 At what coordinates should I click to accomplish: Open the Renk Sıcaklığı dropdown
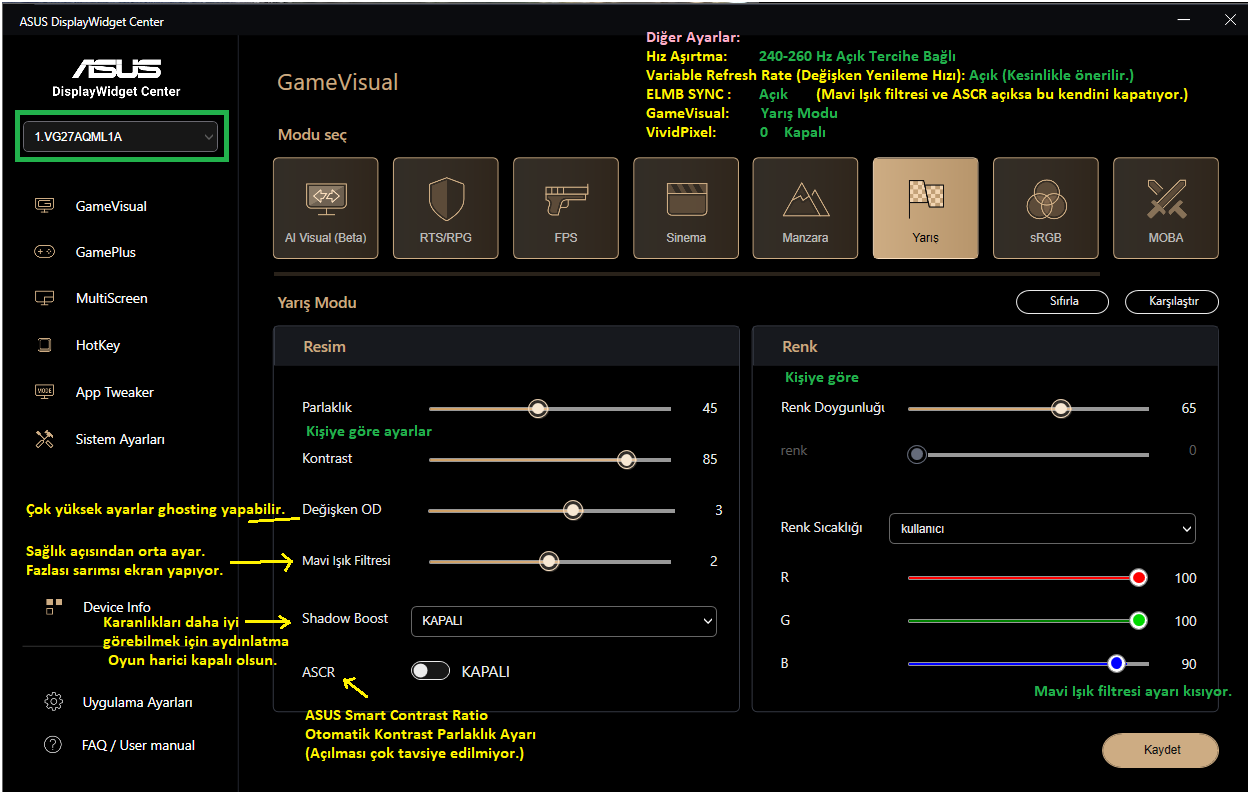click(1041, 528)
